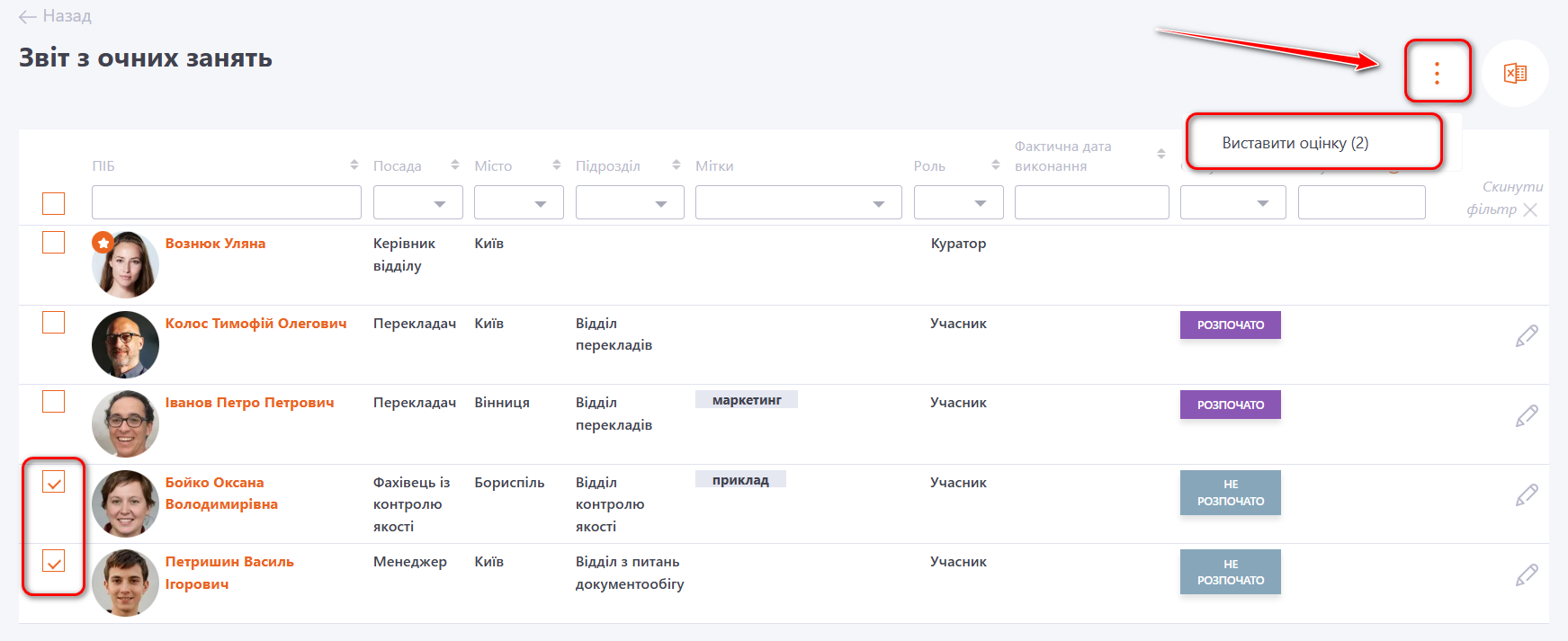Image resolution: width=1568 pixels, height=641 pixels.
Task: Click the ПІБ search input field
Action: point(226,203)
